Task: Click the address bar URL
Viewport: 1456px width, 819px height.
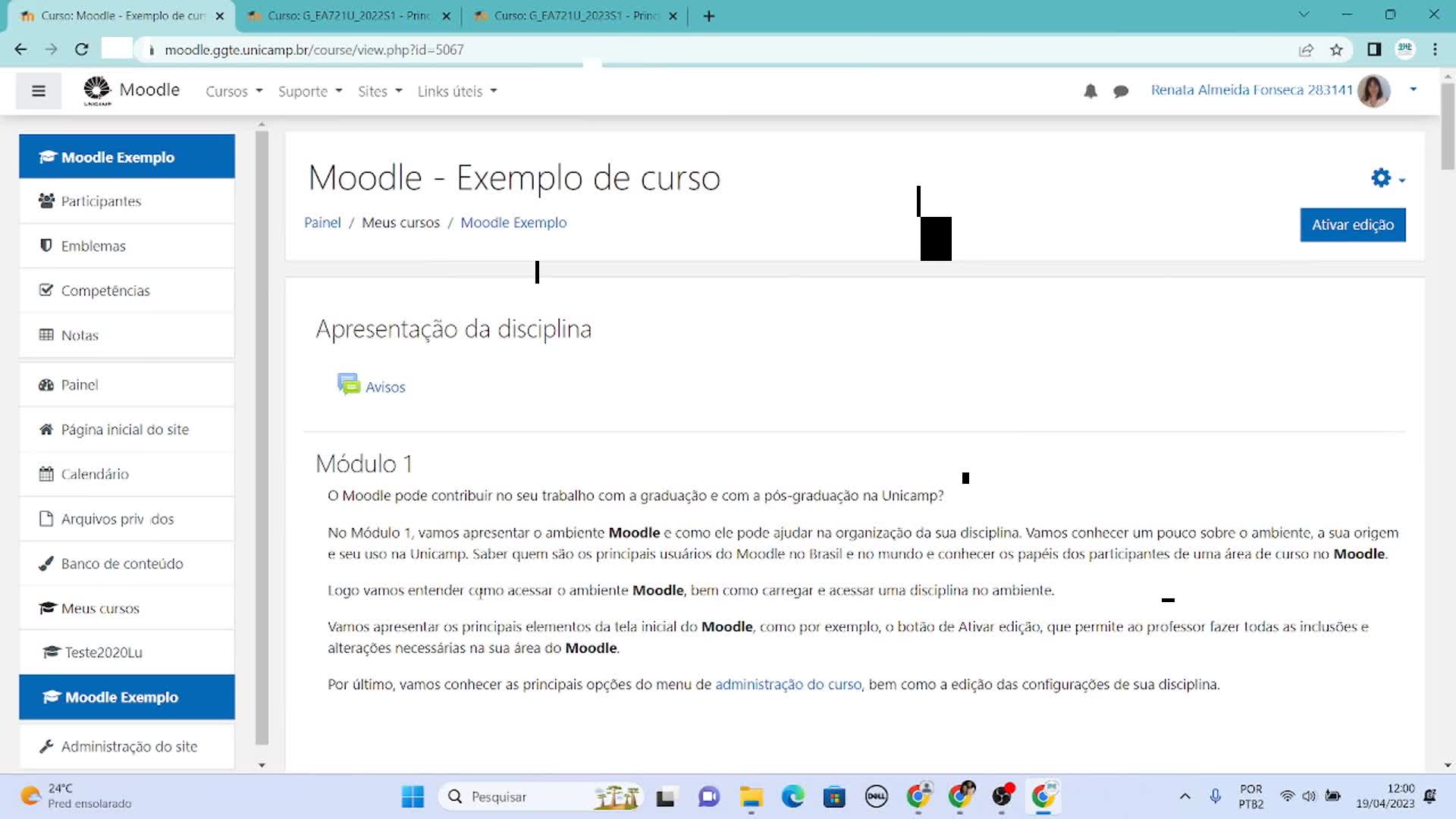Action: 314,49
